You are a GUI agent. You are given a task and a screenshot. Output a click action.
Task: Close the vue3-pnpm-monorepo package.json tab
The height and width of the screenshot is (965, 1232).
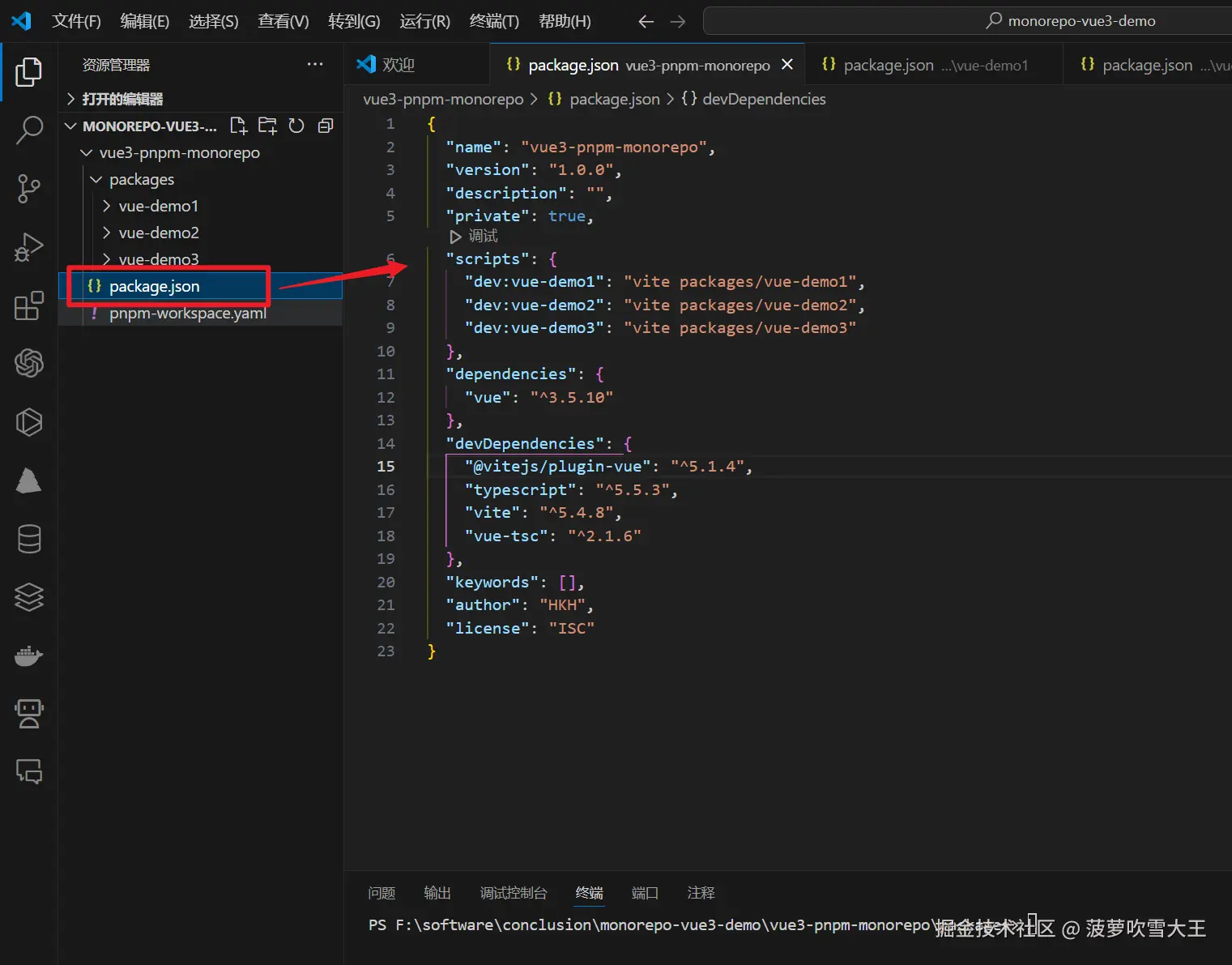tap(787, 65)
